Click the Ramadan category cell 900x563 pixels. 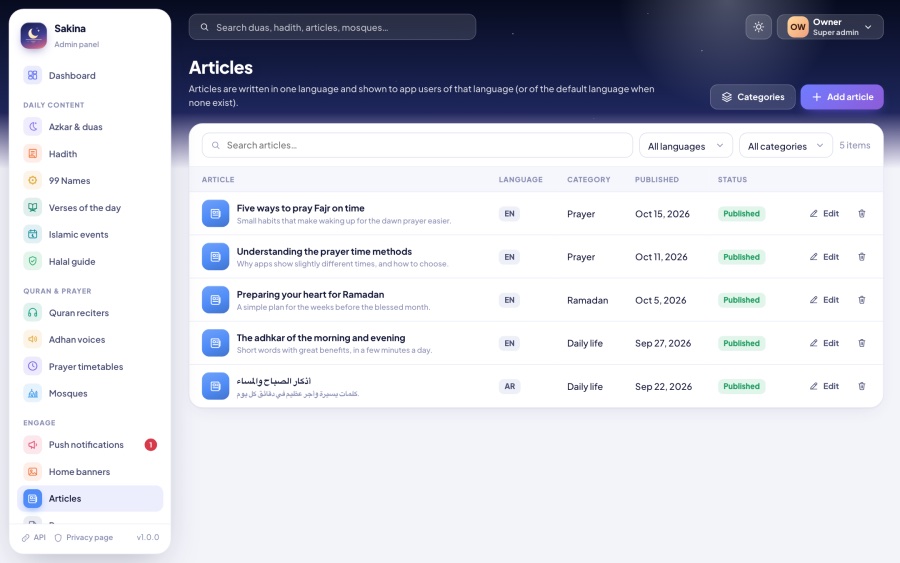pos(588,300)
